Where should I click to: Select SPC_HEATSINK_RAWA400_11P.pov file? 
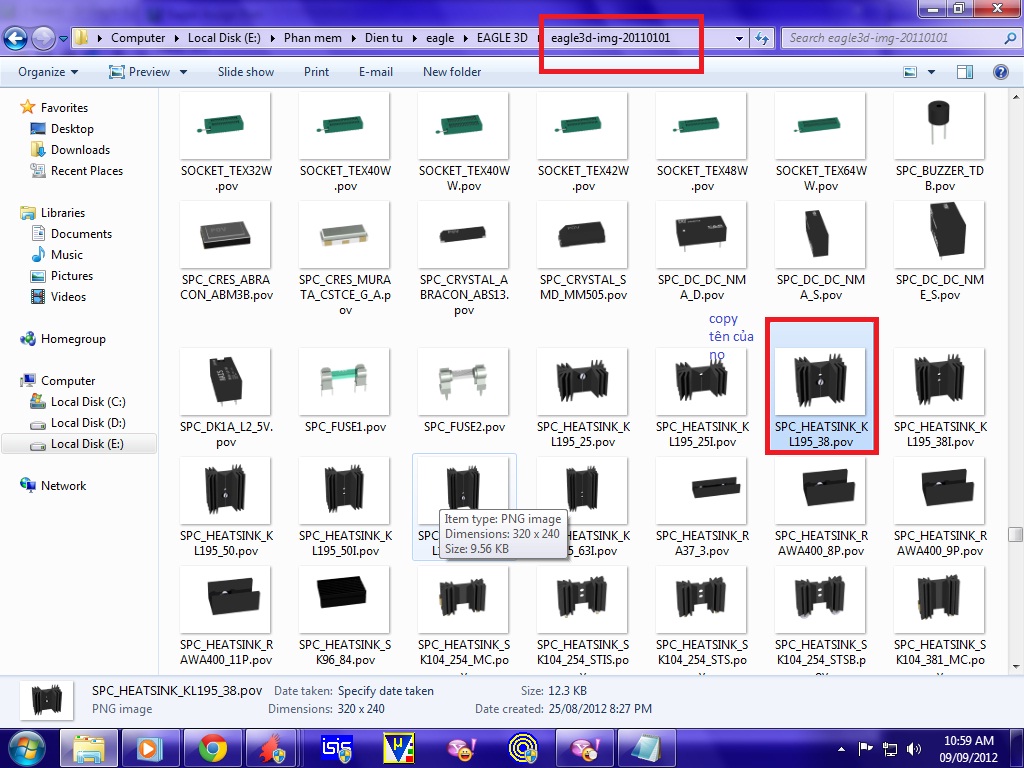click(x=226, y=616)
